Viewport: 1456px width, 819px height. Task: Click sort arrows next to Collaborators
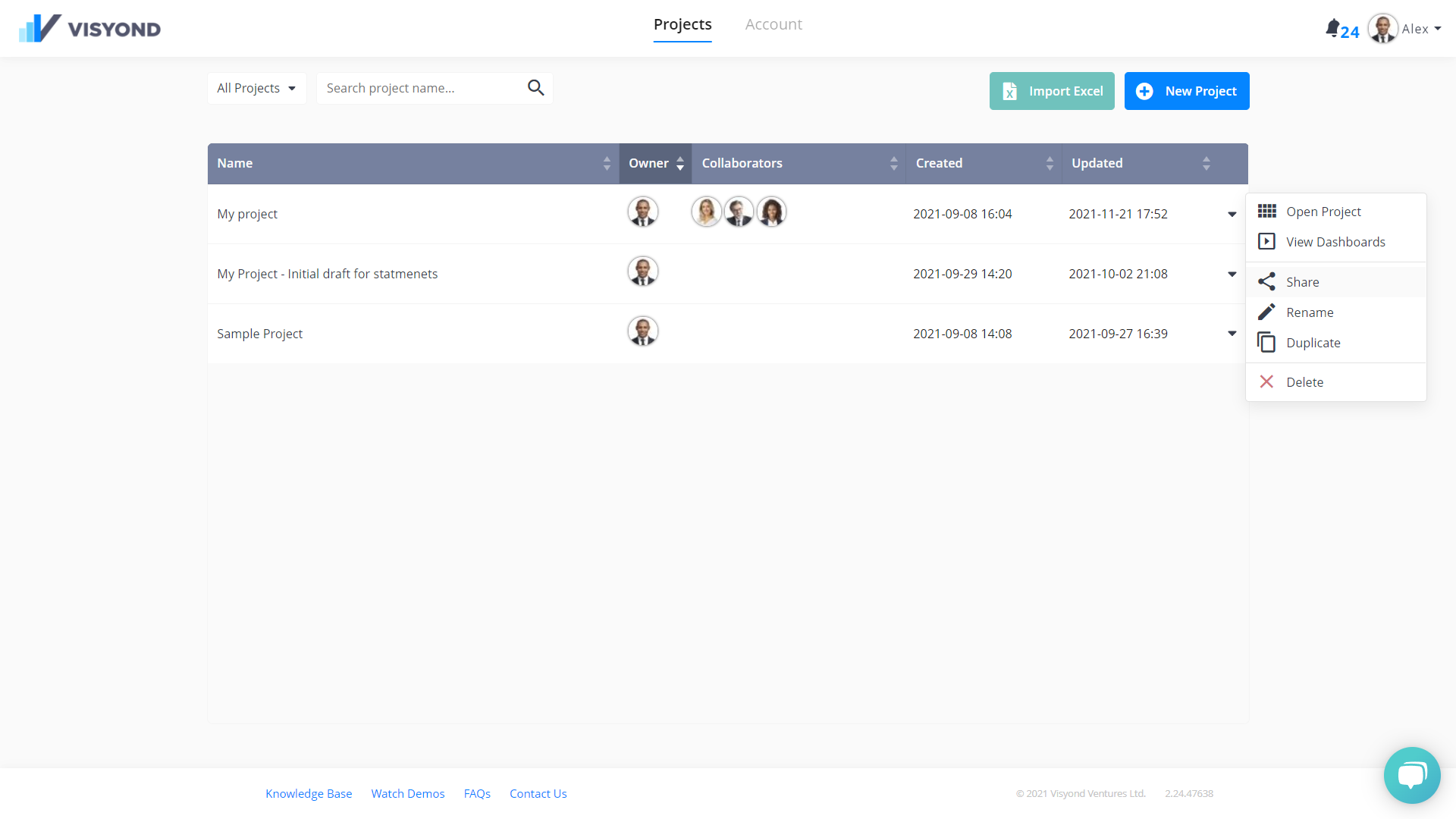tap(894, 163)
